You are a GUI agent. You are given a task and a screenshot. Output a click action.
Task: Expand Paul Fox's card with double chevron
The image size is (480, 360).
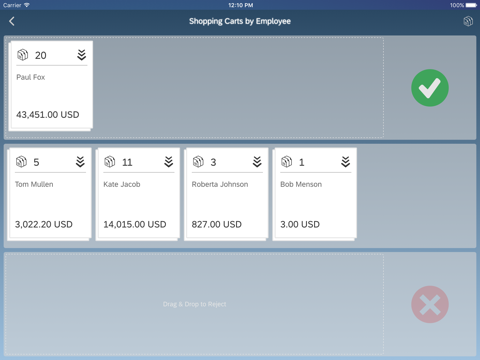[82, 55]
